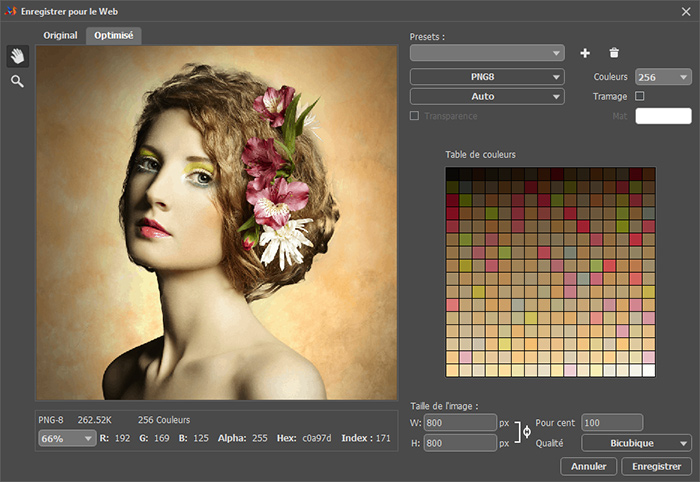Screen dimensions: 700x482
Task: Click the W width input field
Action: tap(460, 423)
